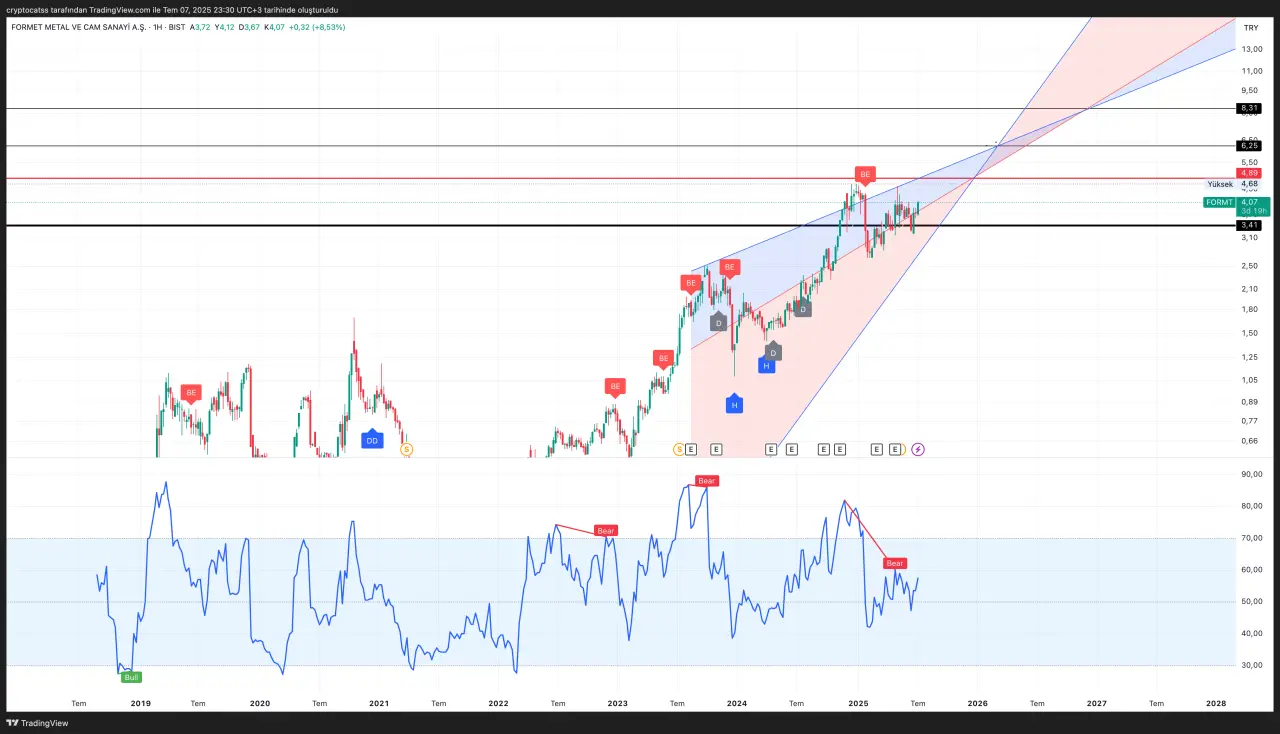
Task: Click the rightmost Bear label on oscillator
Action: [x=895, y=563]
